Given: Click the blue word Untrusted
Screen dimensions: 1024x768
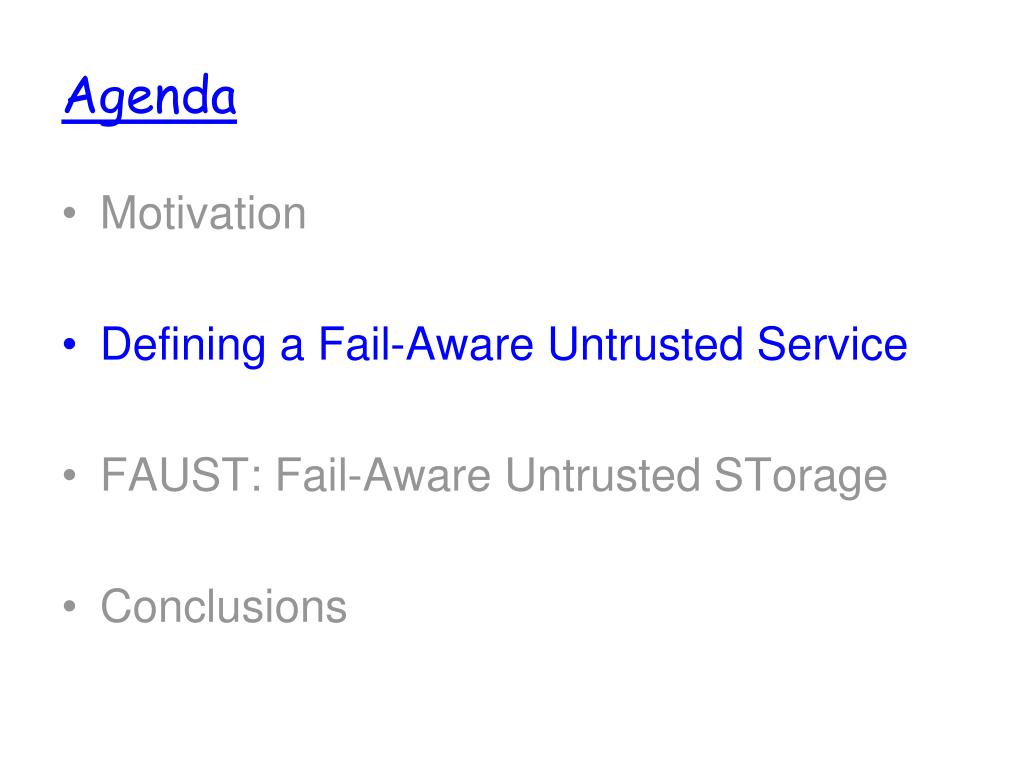Looking at the screenshot, I should pos(645,344).
